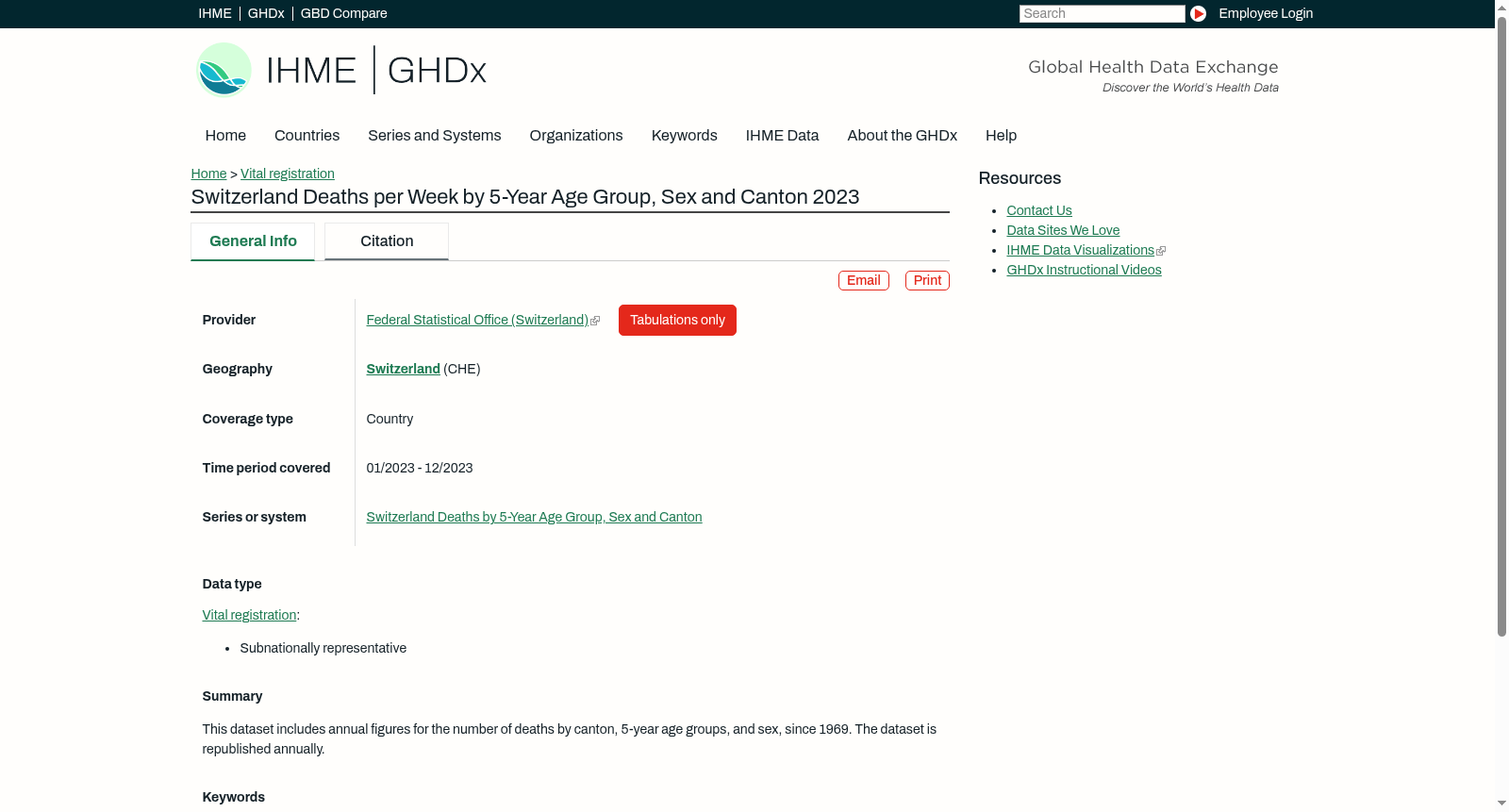Click the Summary heading

[232, 697]
